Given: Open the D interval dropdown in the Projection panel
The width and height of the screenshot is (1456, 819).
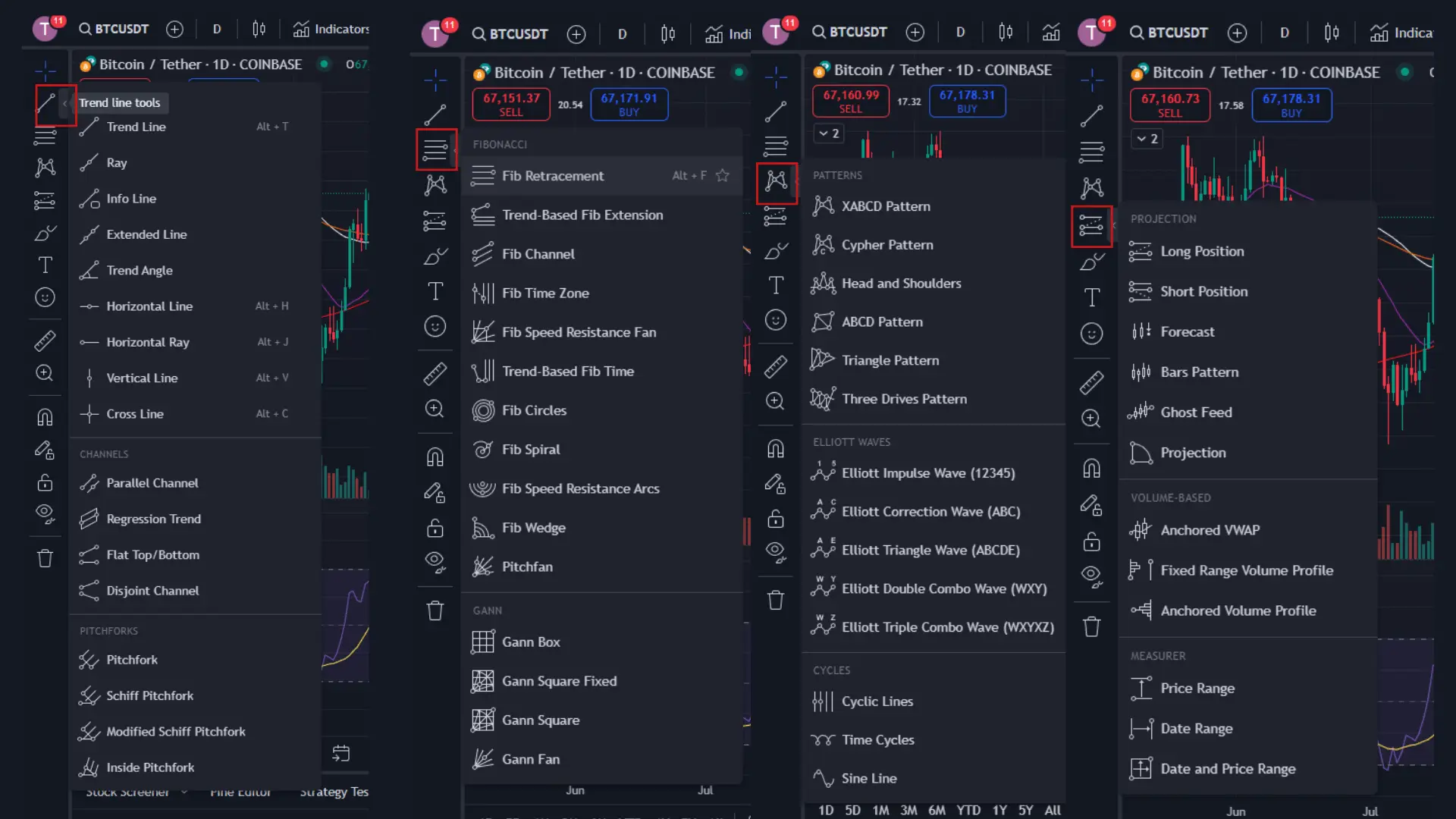Looking at the screenshot, I should point(1285,33).
